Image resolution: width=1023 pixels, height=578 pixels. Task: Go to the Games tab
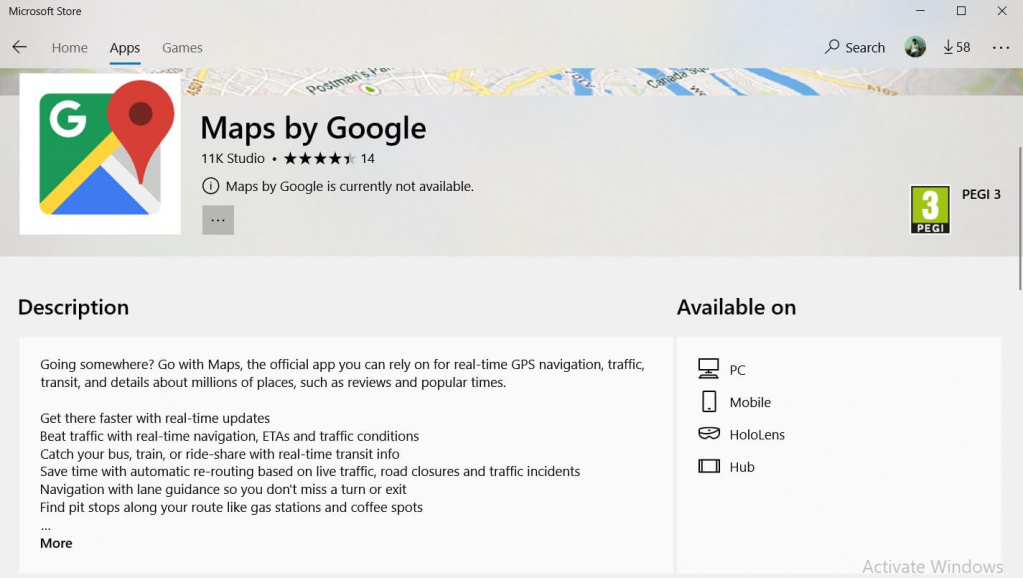coord(182,47)
